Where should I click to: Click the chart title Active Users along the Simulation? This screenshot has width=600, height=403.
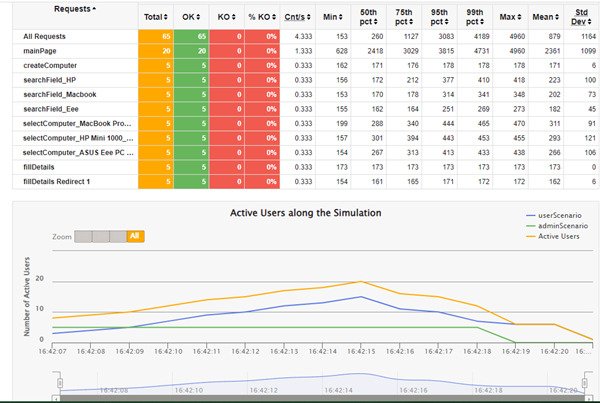305,213
